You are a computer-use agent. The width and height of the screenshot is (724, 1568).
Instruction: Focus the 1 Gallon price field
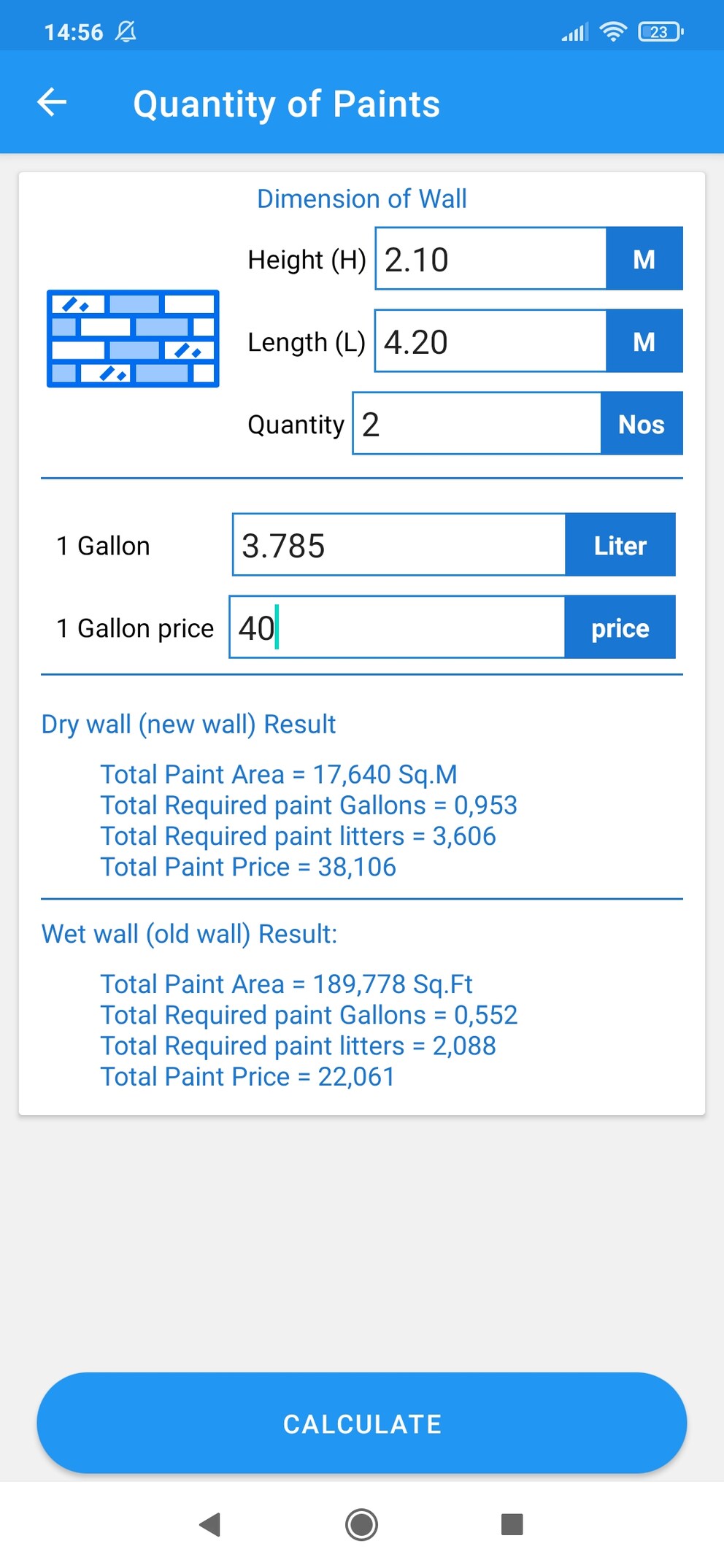coord(398,627)
